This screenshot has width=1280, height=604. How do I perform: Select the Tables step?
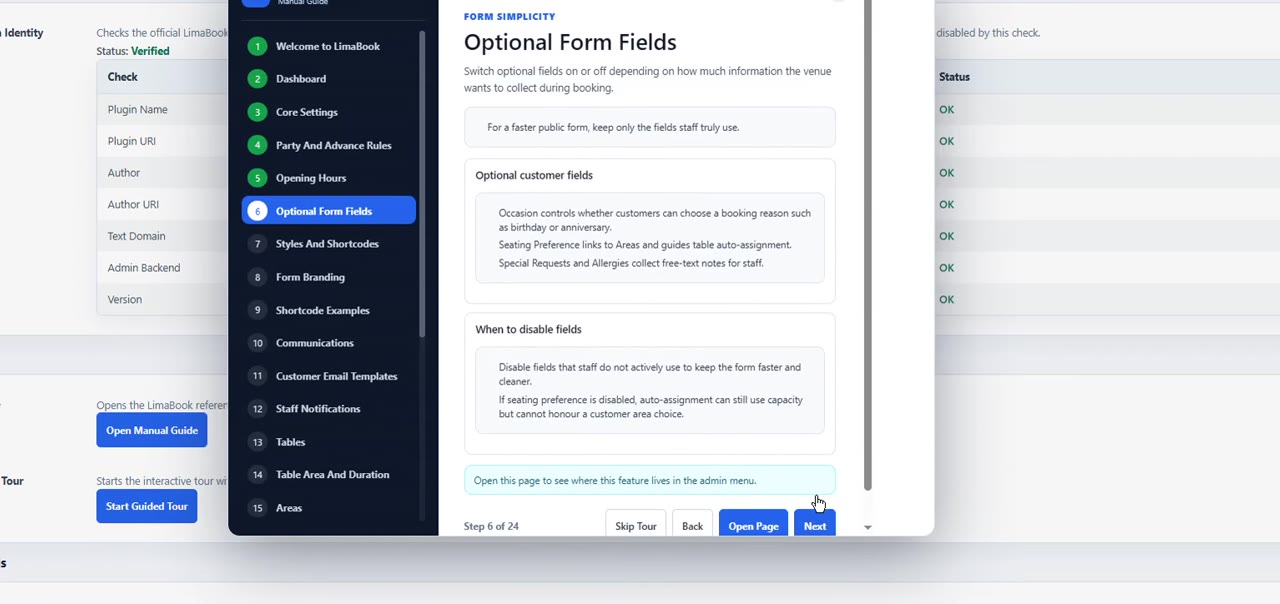coord(328,442)
